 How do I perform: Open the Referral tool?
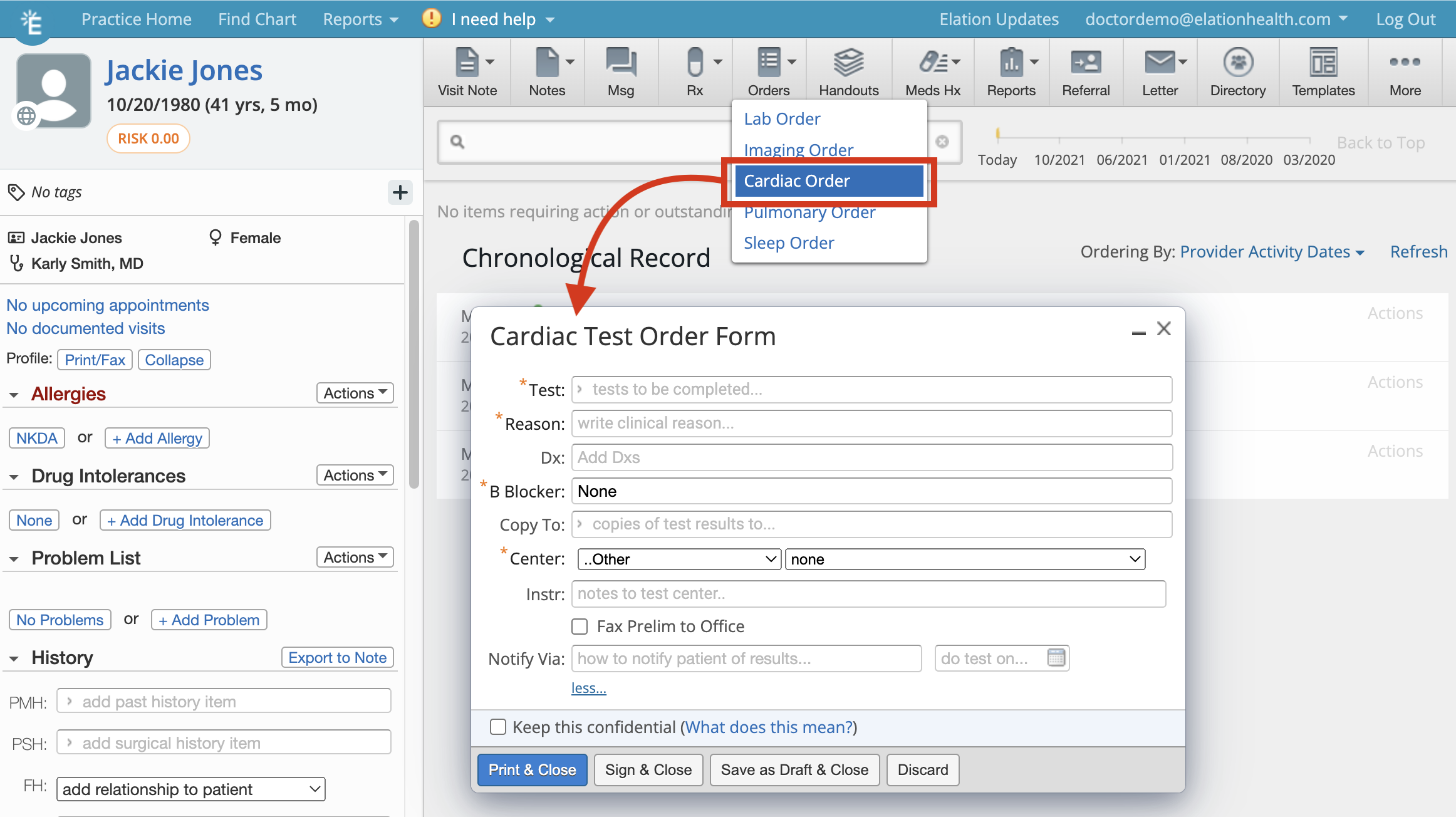(1086, 71)
